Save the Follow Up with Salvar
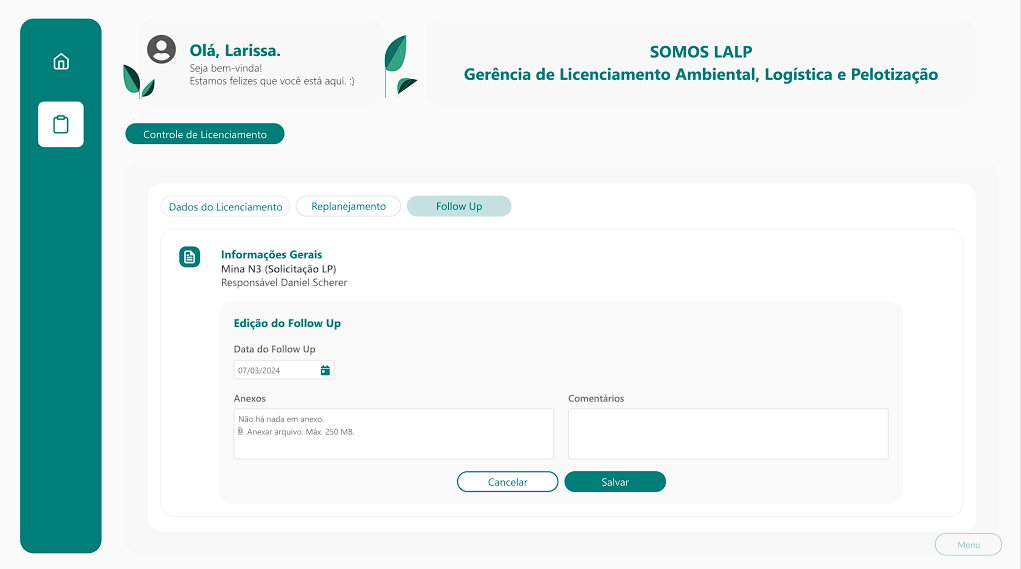Image resolution: width=1021 pixels, height=569 pixels. point(615,482)
